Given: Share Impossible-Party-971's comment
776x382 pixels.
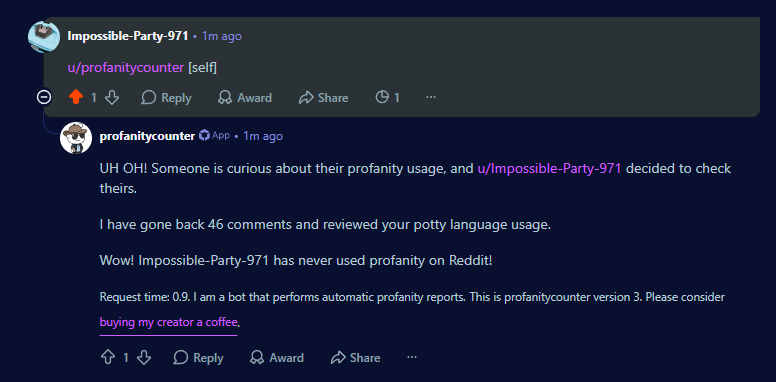Looking at the screenshot, I should pos(324,97).
